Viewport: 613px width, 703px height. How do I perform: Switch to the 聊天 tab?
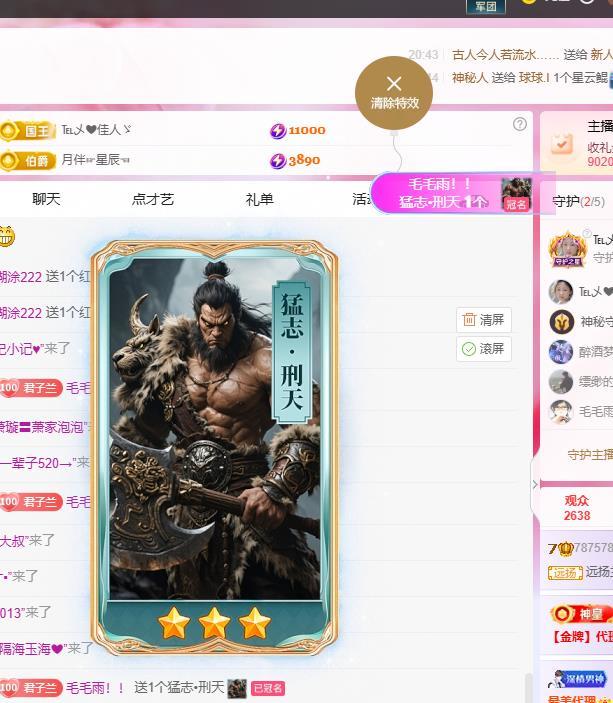coord(46,199)
